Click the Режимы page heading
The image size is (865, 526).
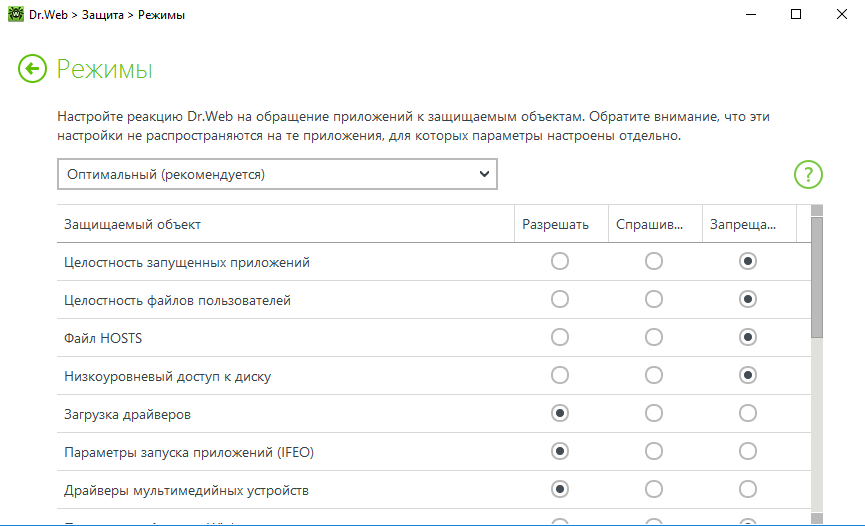tap(104, 70)
